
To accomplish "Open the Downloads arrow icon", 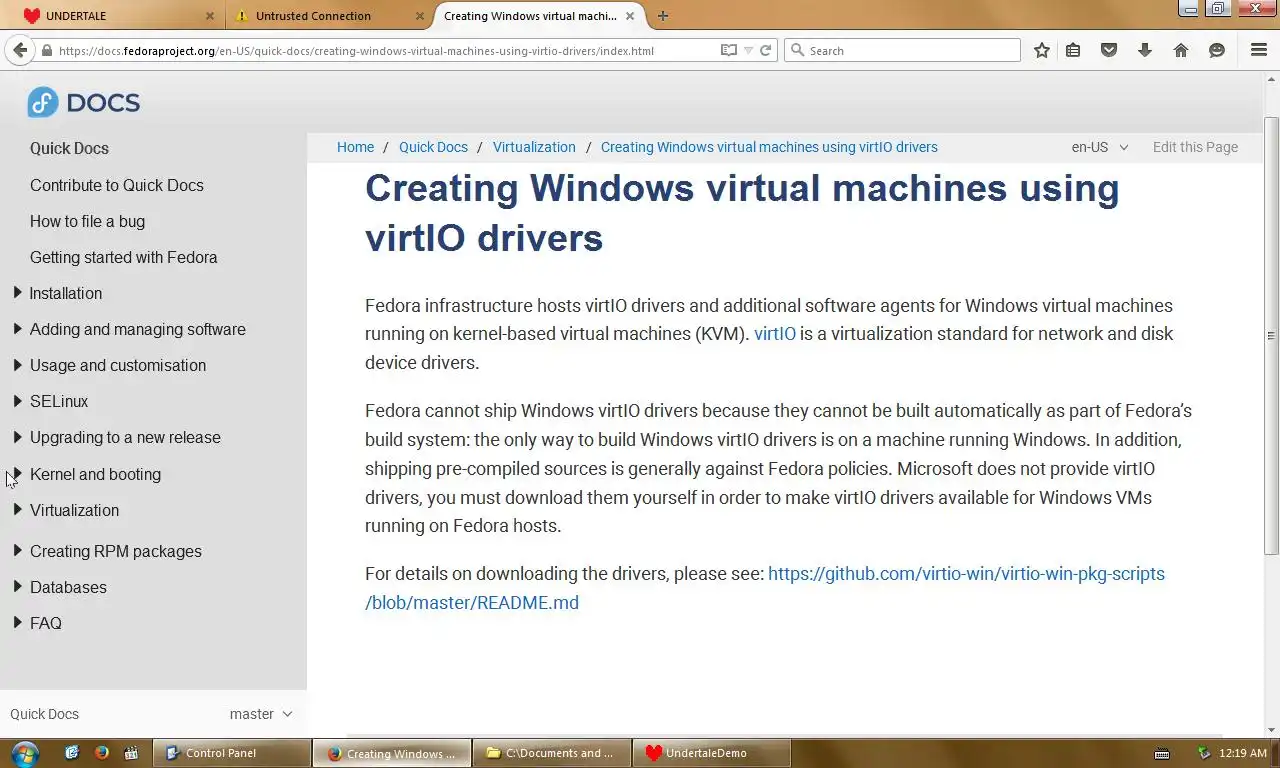I will [1145, 50].
